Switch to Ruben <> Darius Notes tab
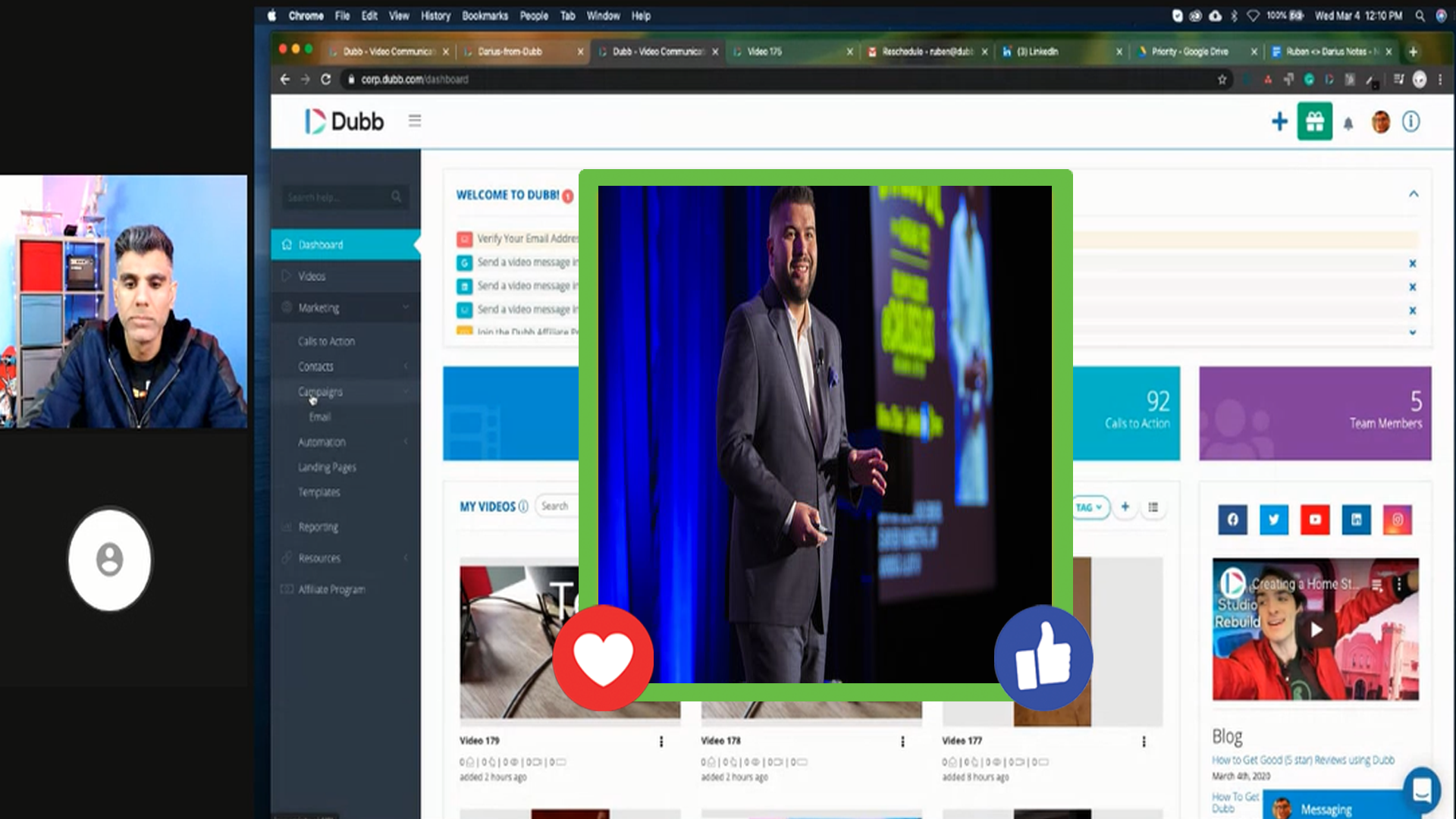Image resolution: width=1456 pixels, height=819 pixels. coord(1330,52)
